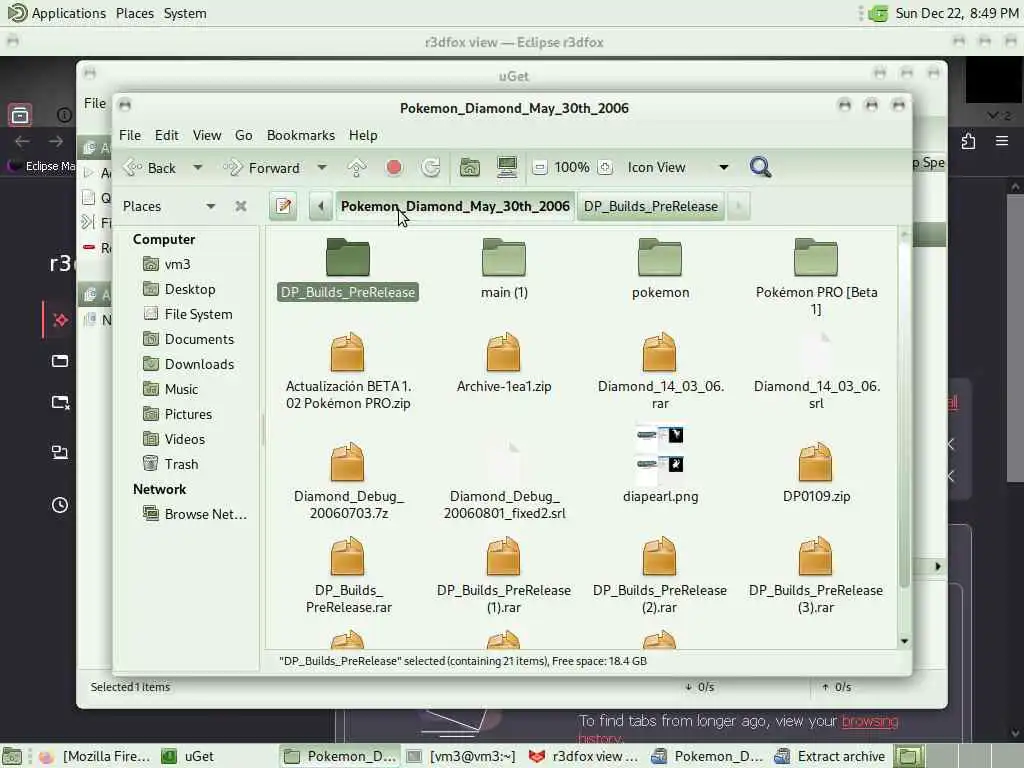This screenshot has height=768, width=1024.
Task: Select DP_Builds_PreRelease.rar archive
Action: [x=347, y=575]
